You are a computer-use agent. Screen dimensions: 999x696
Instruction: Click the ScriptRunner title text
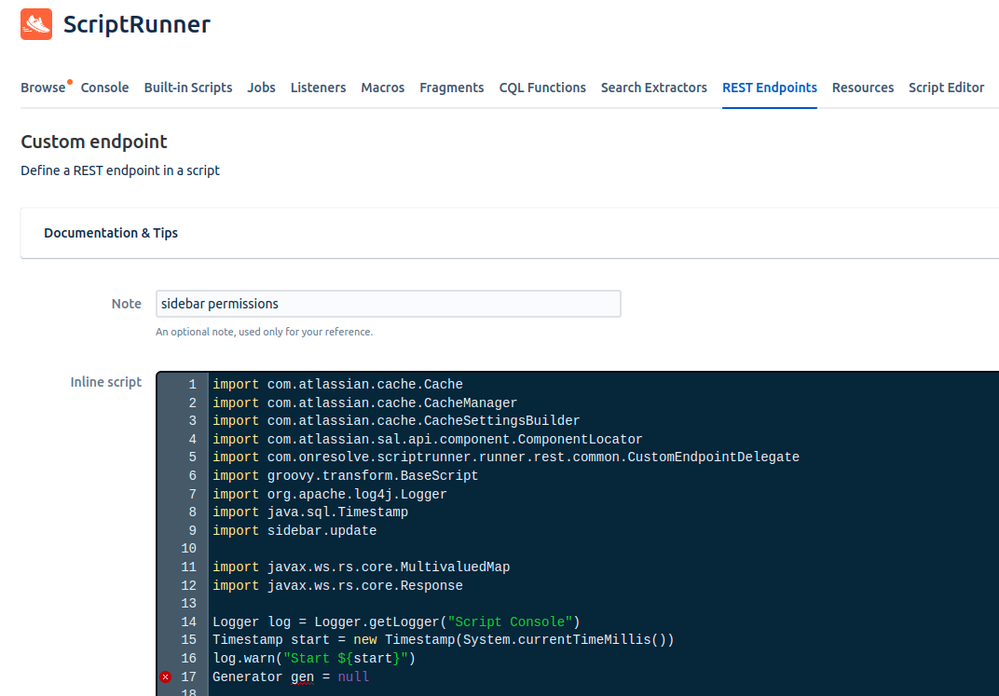coord(136,24)
